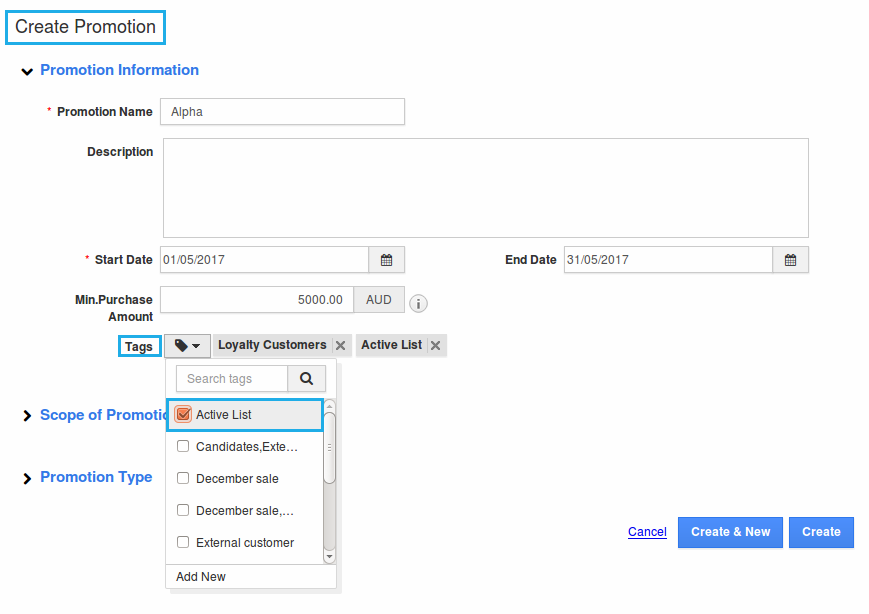Select External customer in the tag menu
Image resolution: width=869 pixels, height=614 pixels.
pyautogui.click(x=245, y=542)
